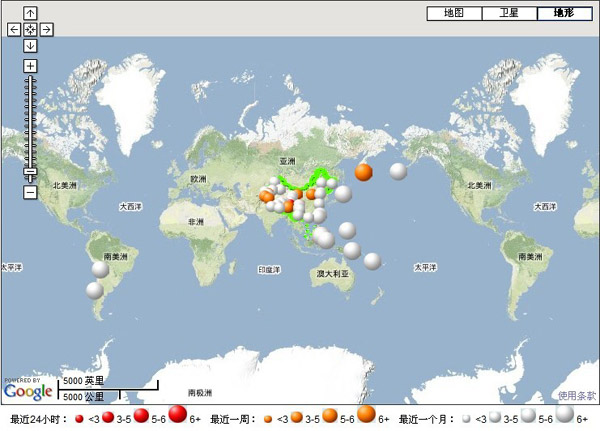Click the 最近一周 legend label

pos(233,420)
